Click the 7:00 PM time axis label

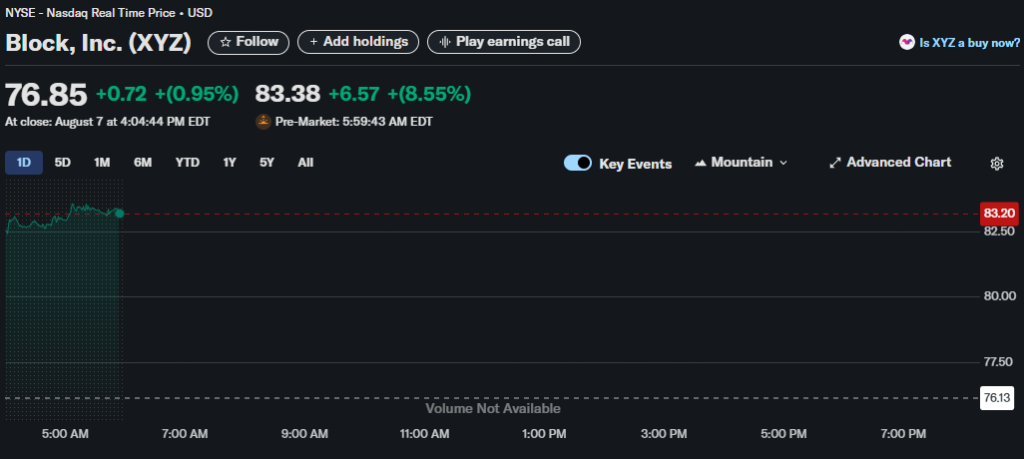click(903, 434)
